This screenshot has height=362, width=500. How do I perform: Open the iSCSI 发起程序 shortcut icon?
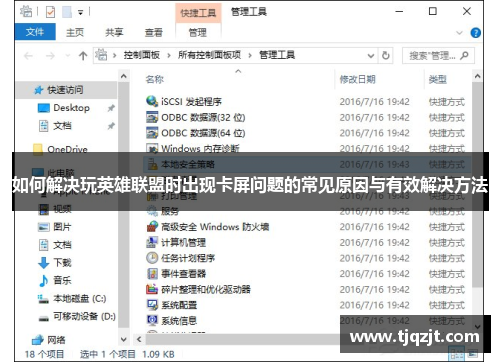152,101
